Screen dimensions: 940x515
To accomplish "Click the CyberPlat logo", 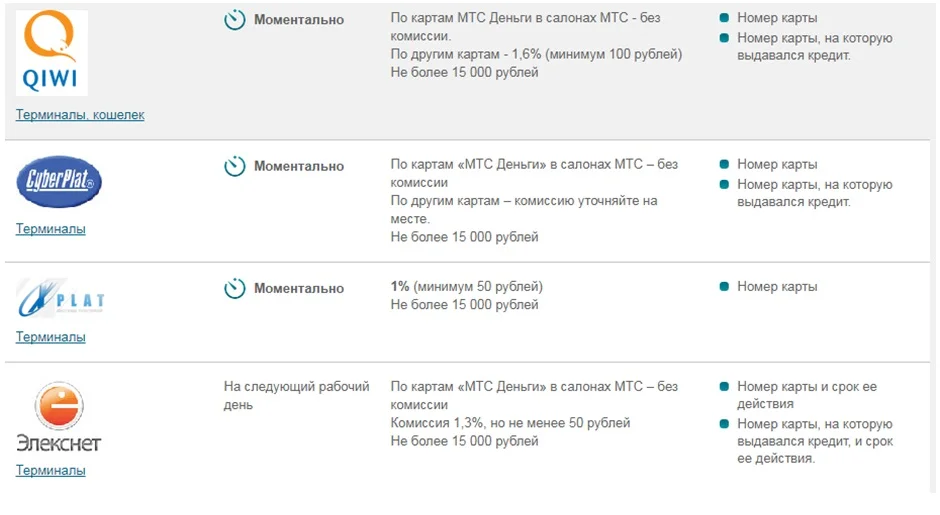I will tap(59, 182).
